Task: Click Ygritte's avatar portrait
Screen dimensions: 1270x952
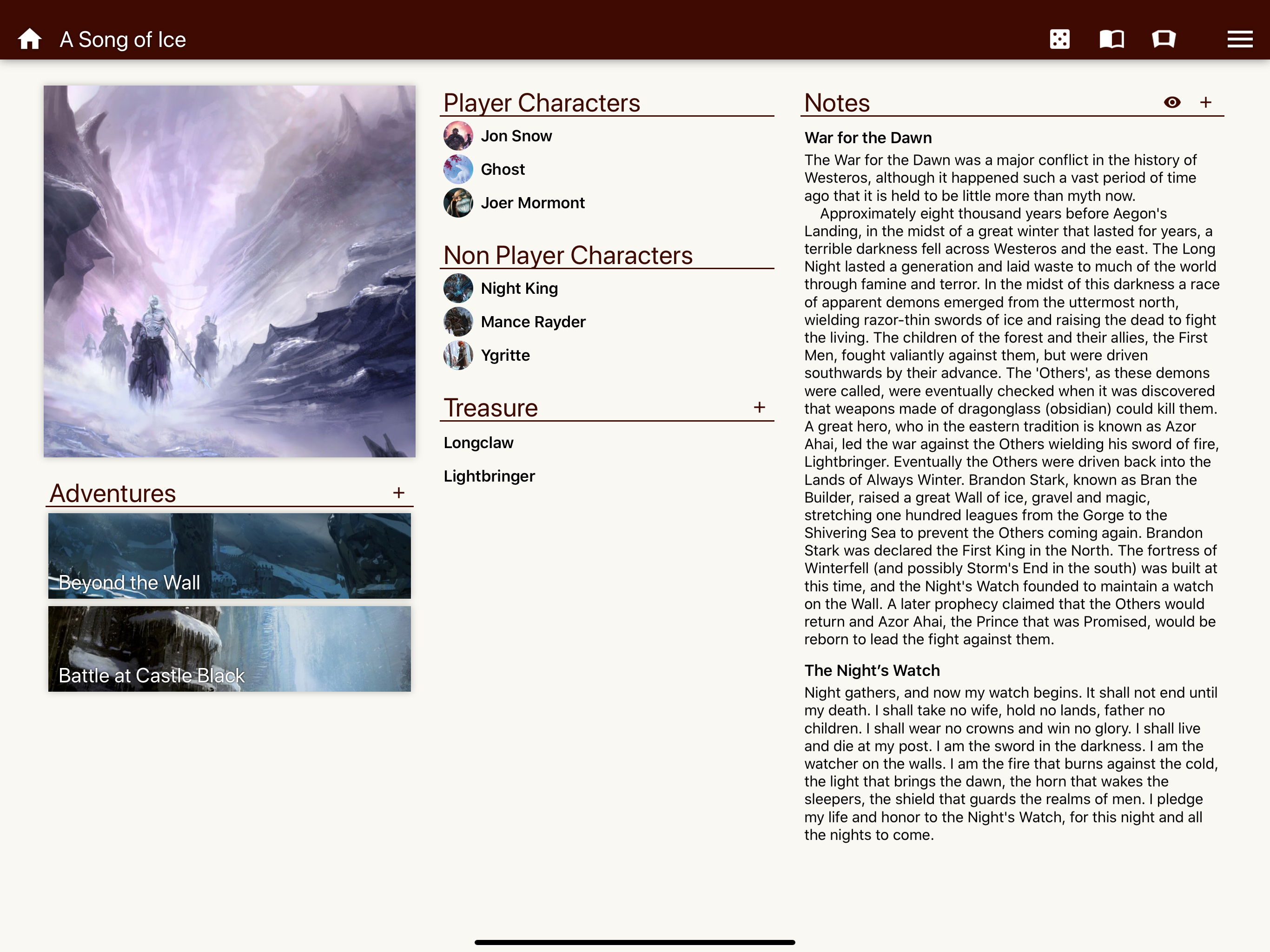Action: (458, 355)
